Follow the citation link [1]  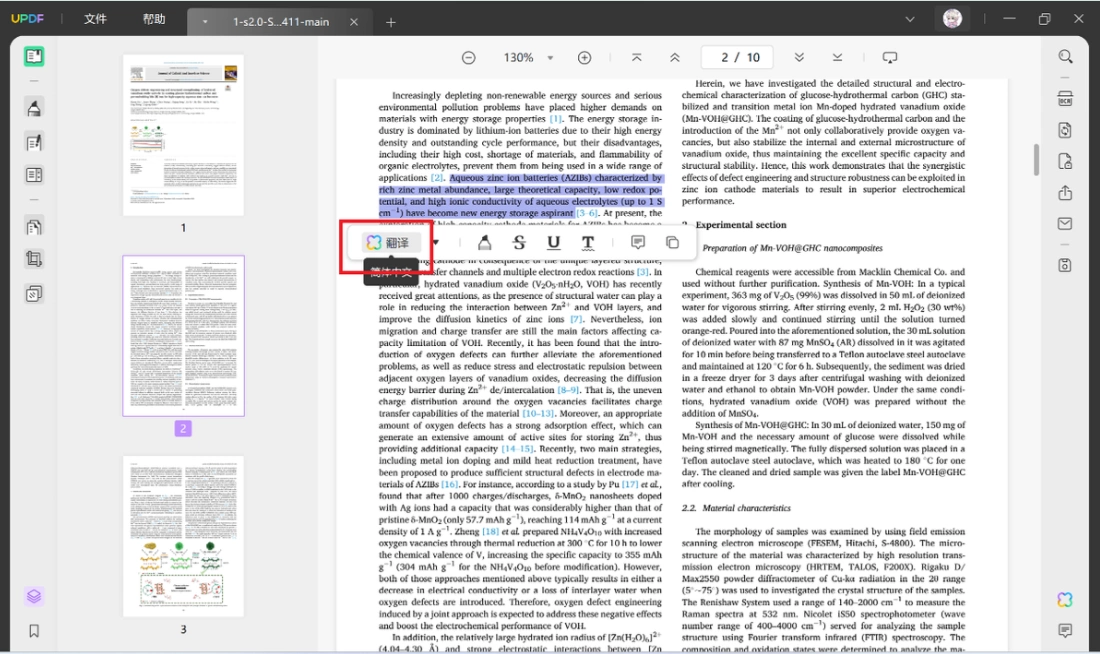click(556, 119)
